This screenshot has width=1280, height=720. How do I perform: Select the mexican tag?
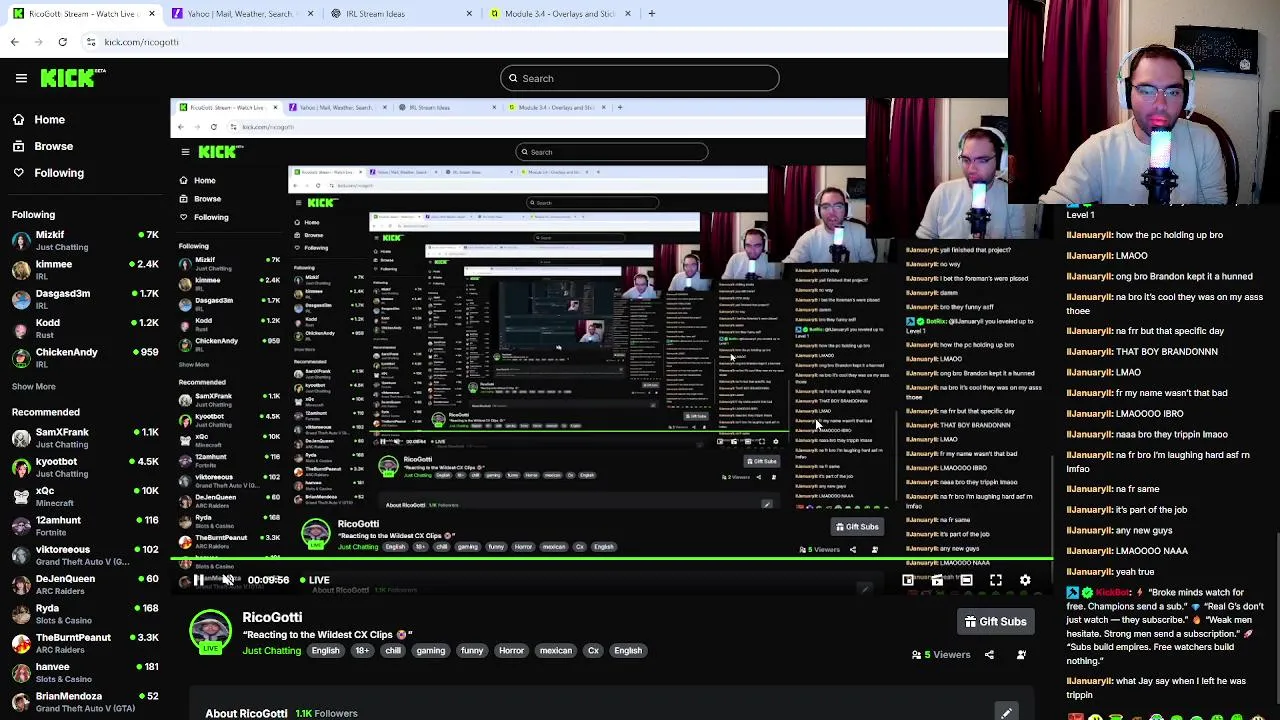coord(556,651)
